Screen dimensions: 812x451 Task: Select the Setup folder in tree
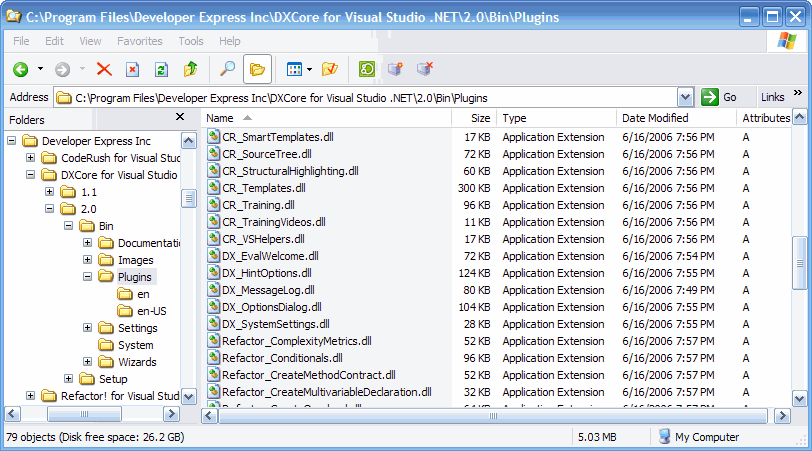pos(113,379)
